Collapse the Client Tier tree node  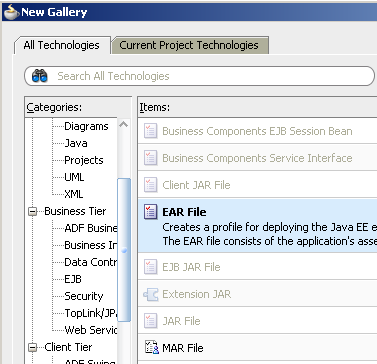[32, 347]
